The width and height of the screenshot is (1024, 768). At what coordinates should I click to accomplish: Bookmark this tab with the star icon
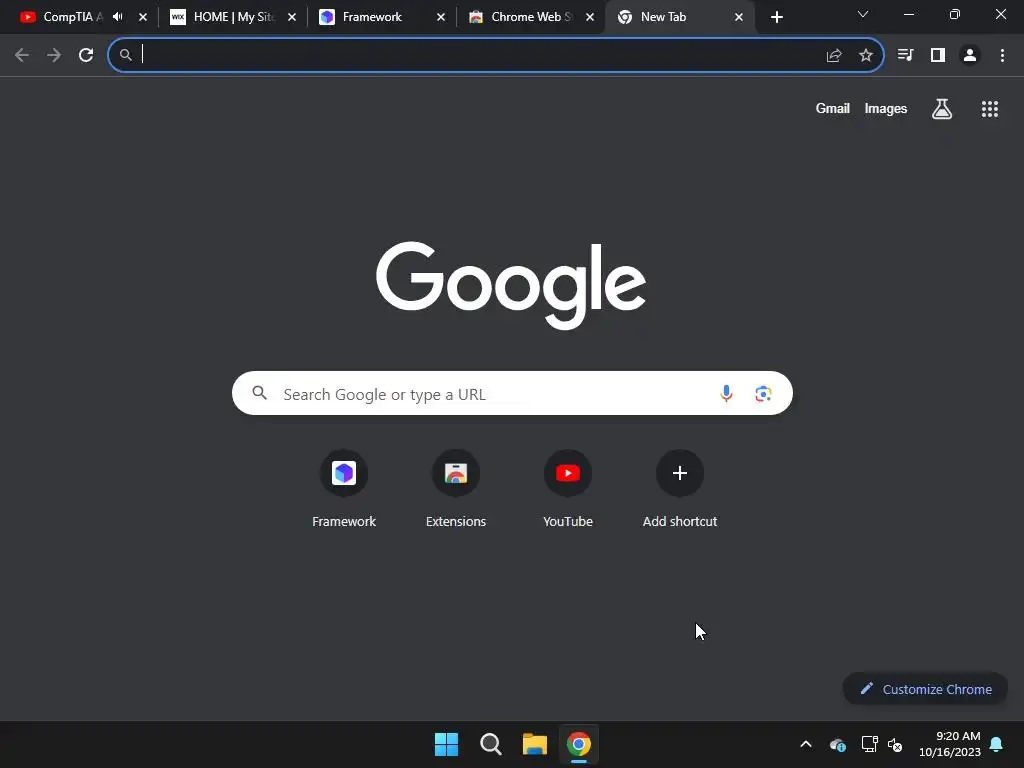pyautogui.click(x=866, y=56)
